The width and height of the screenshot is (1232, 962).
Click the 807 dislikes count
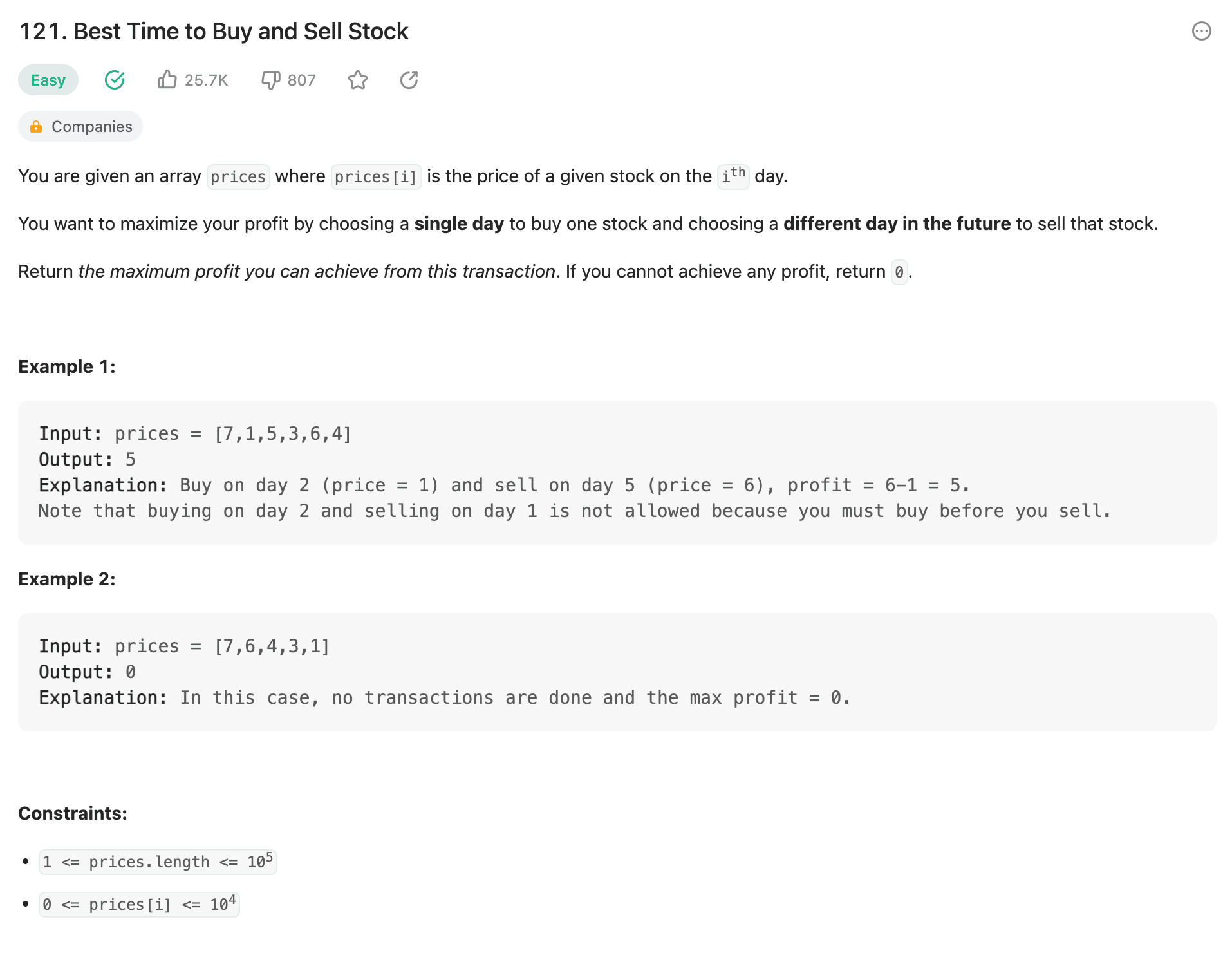pos(301,80)
